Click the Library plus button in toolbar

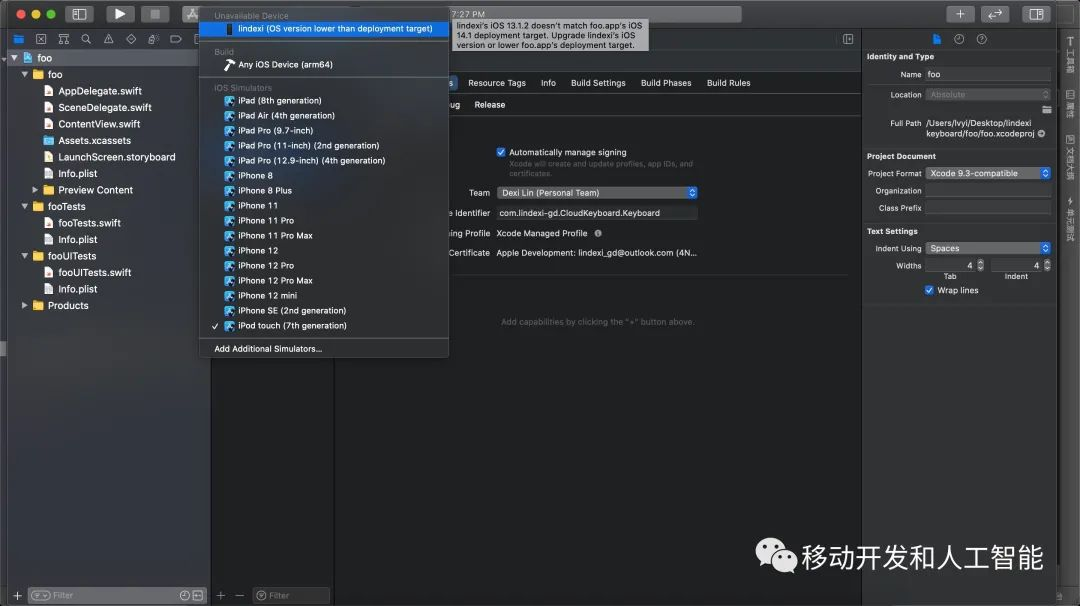pyautogui.click(x=960, y=14)
